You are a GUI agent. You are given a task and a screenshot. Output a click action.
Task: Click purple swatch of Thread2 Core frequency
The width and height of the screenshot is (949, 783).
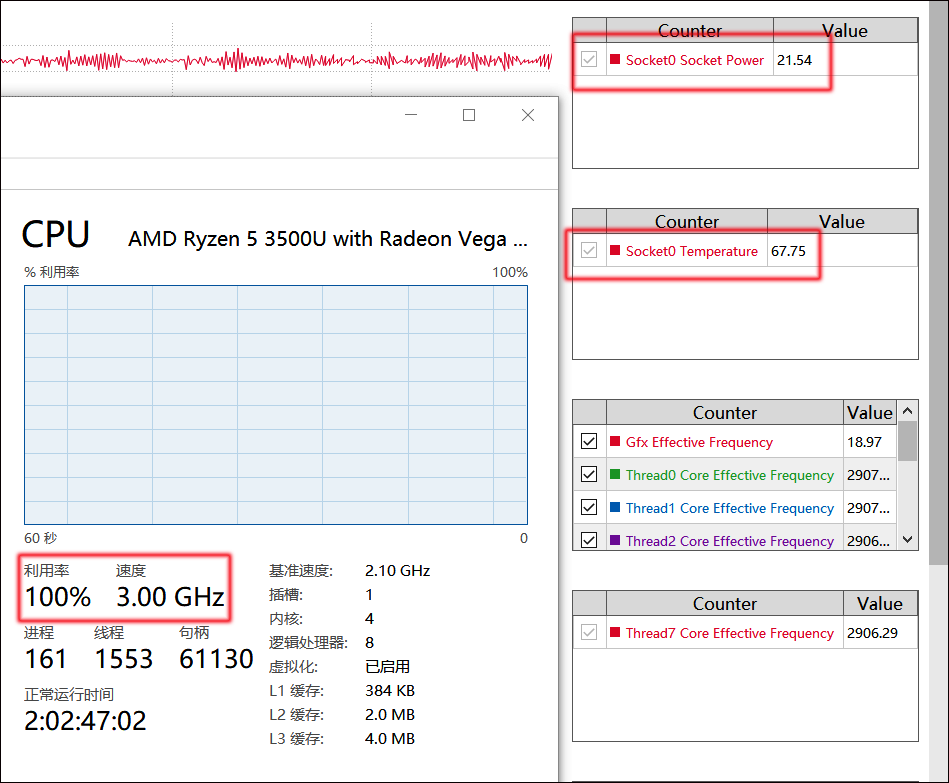tap(615, 540)
